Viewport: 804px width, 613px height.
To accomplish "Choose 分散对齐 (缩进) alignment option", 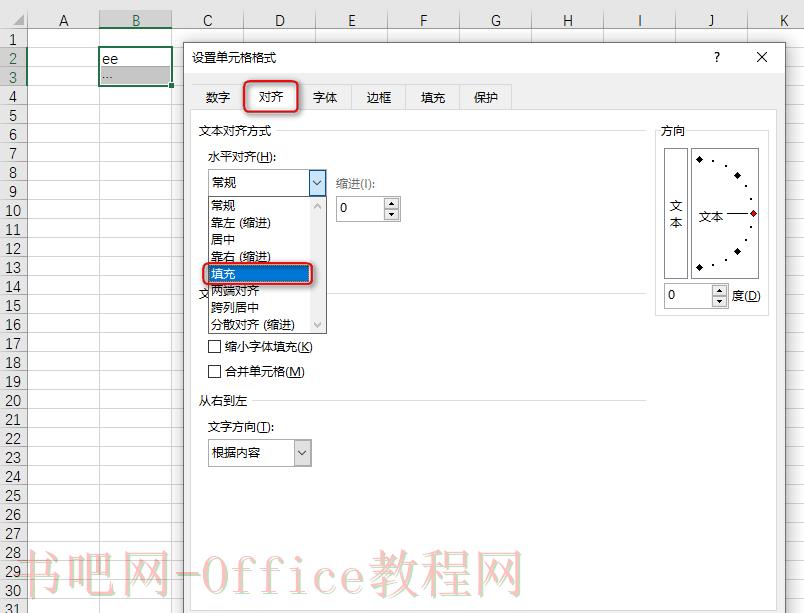I will point(259,324).
